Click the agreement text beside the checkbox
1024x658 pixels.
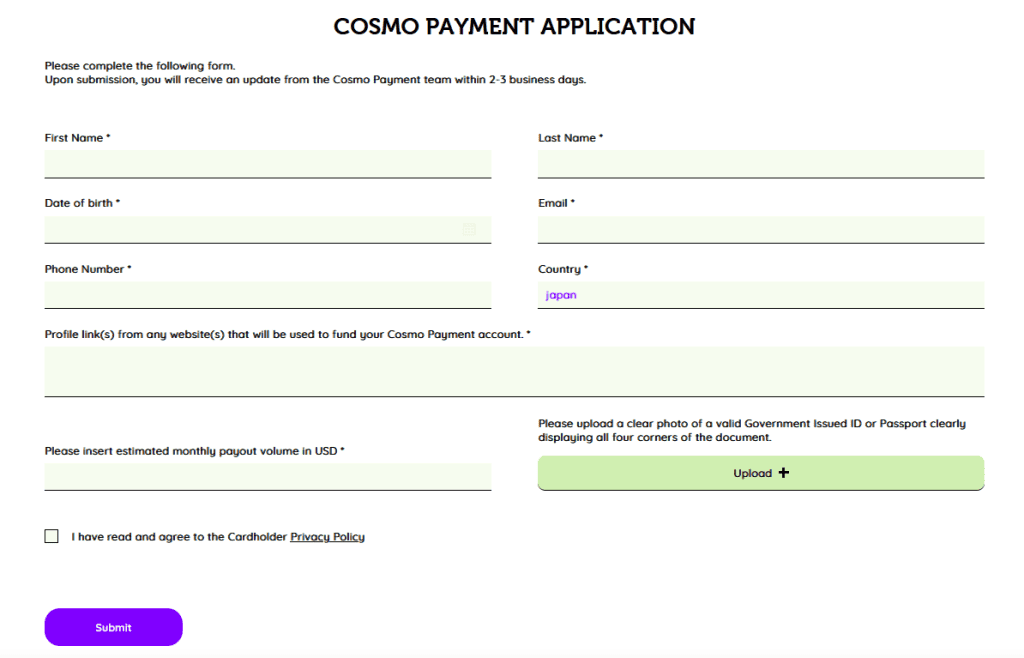(218, 537)
